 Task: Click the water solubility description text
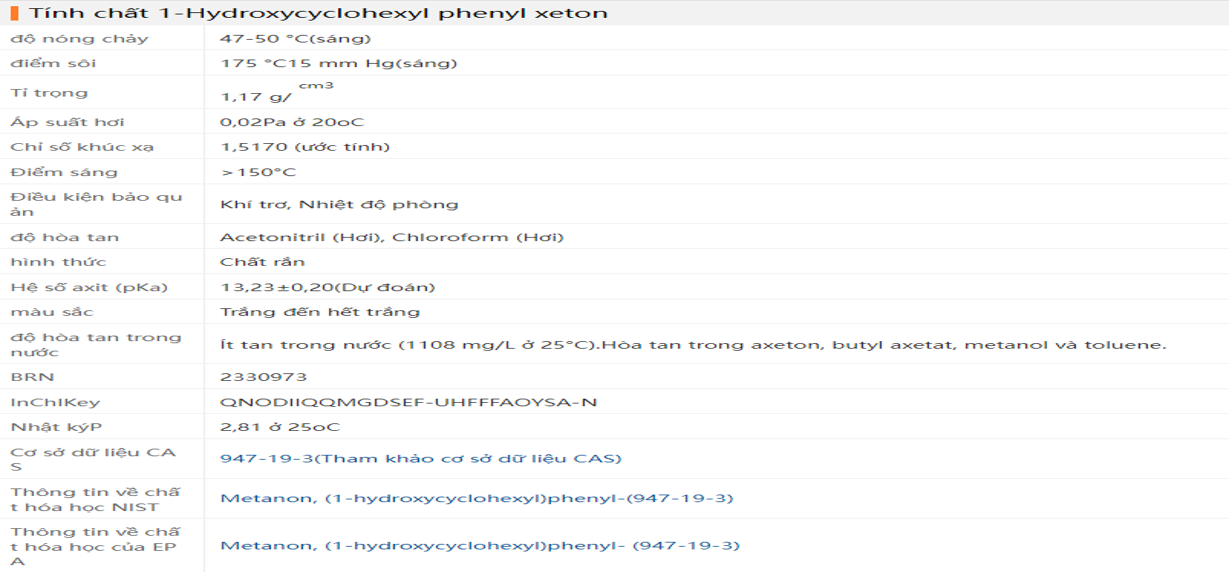(693, 345)
